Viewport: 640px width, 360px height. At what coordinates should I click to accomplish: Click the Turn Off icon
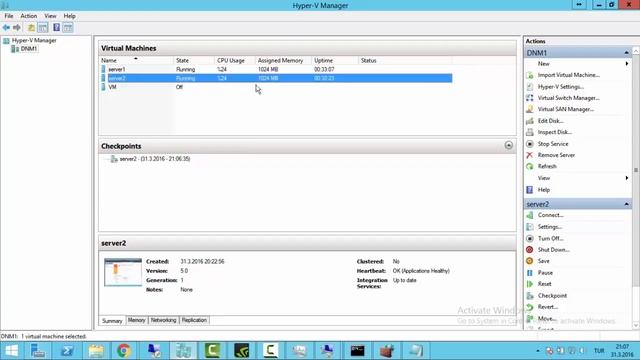530,238
